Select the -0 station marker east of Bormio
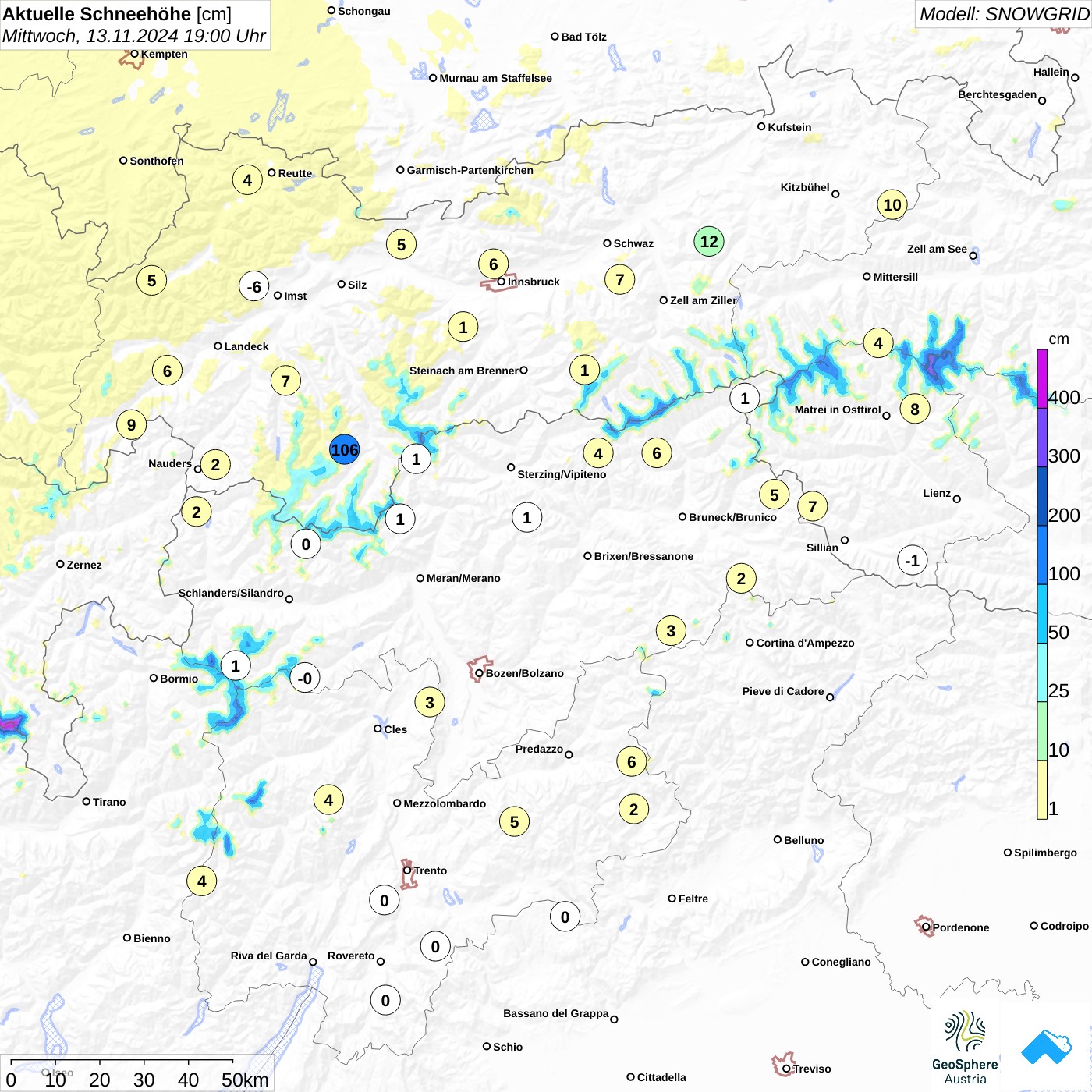This screenshot has height=1092, width=1092. 305,678
